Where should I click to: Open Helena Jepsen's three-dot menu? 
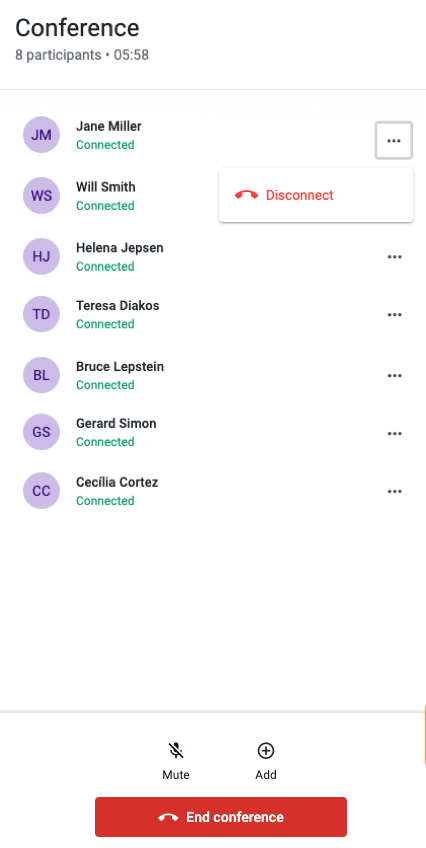(394, 257)
